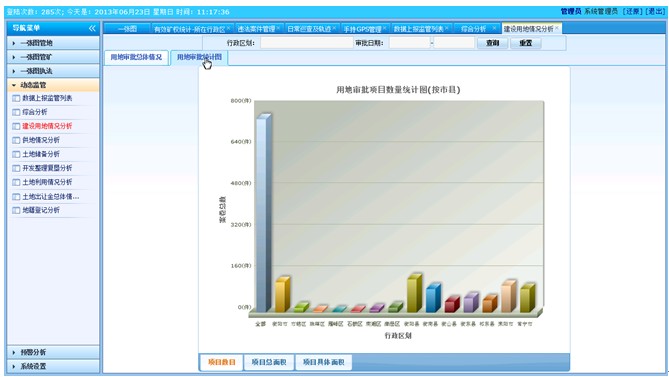Click the 查询 button
Viewport: 669px width, 377px height.
492,43
